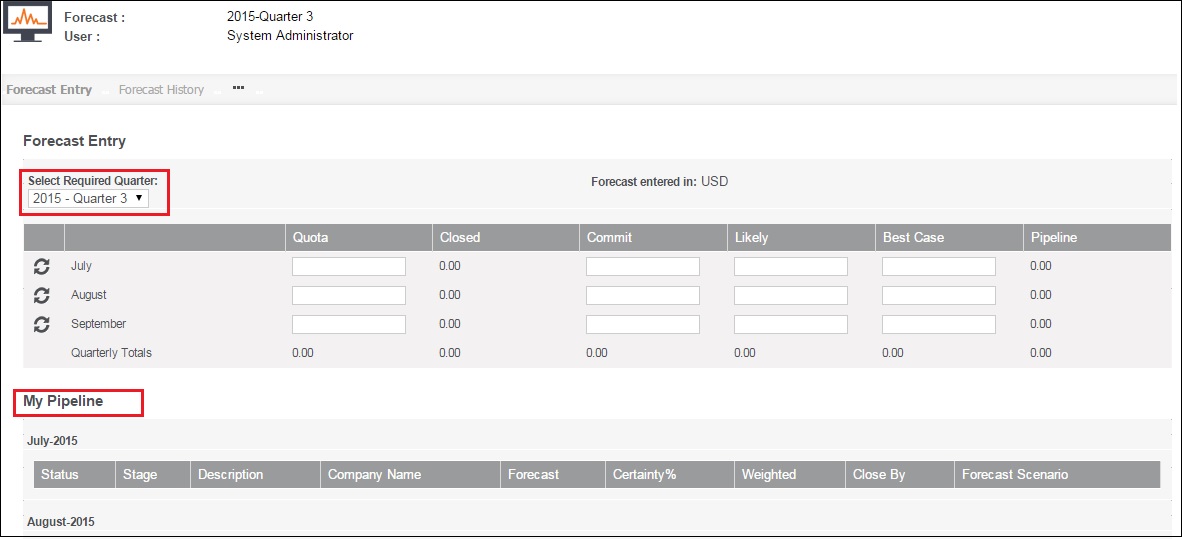Refresh the September forecast row
Viewport: 1182px width, 539px height.
click(x=42, y=324)
